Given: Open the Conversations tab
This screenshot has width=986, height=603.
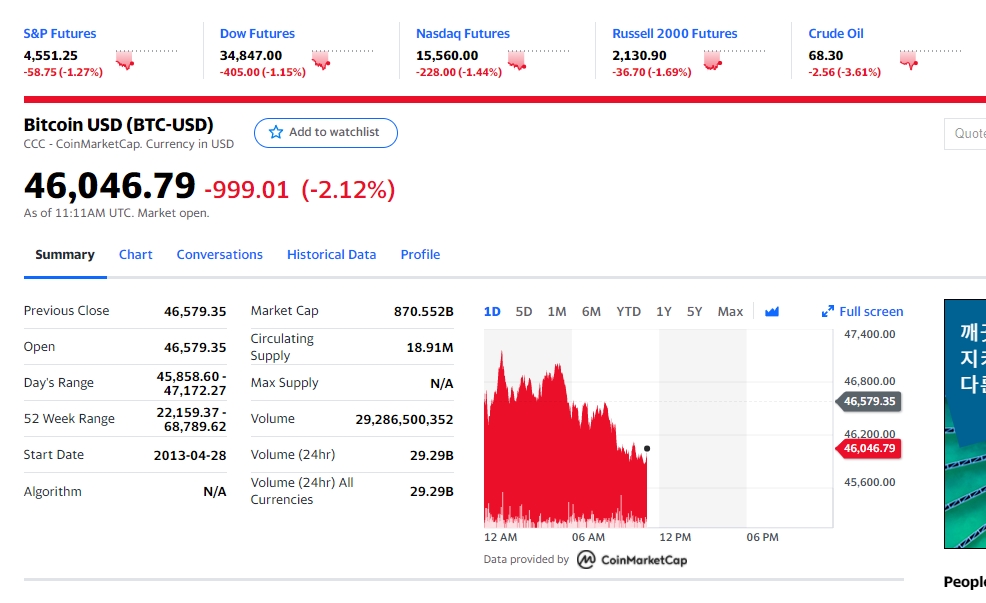Looking at the screenshot, I should (x=219, y=255).
